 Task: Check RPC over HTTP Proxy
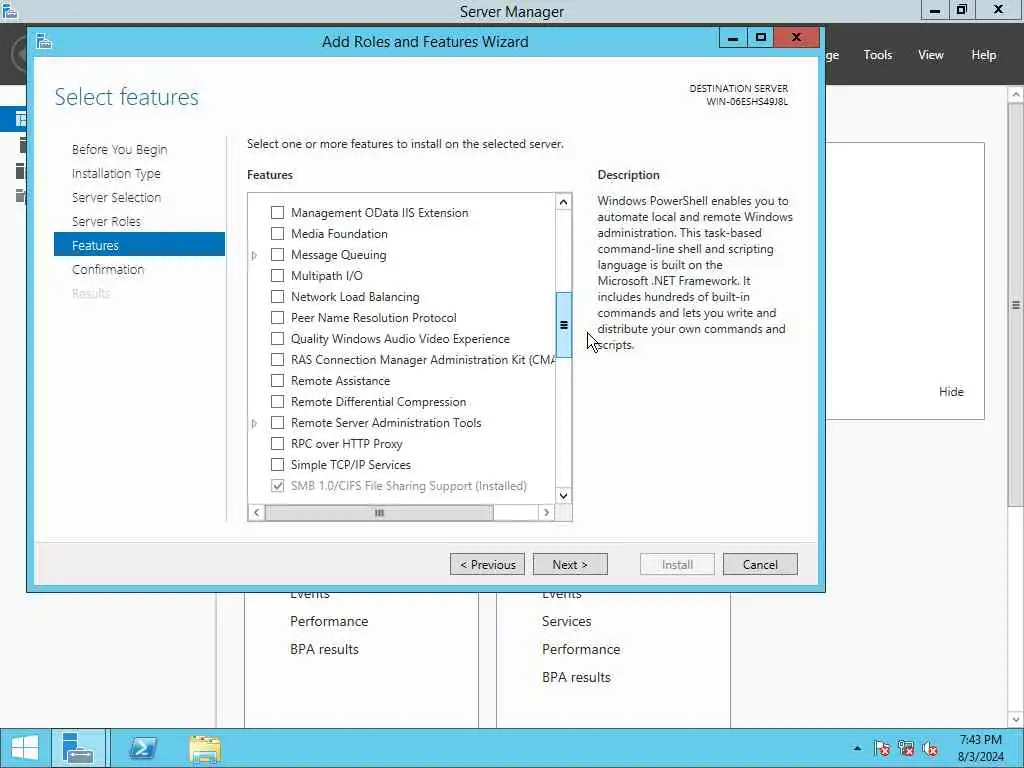[278, 443]
